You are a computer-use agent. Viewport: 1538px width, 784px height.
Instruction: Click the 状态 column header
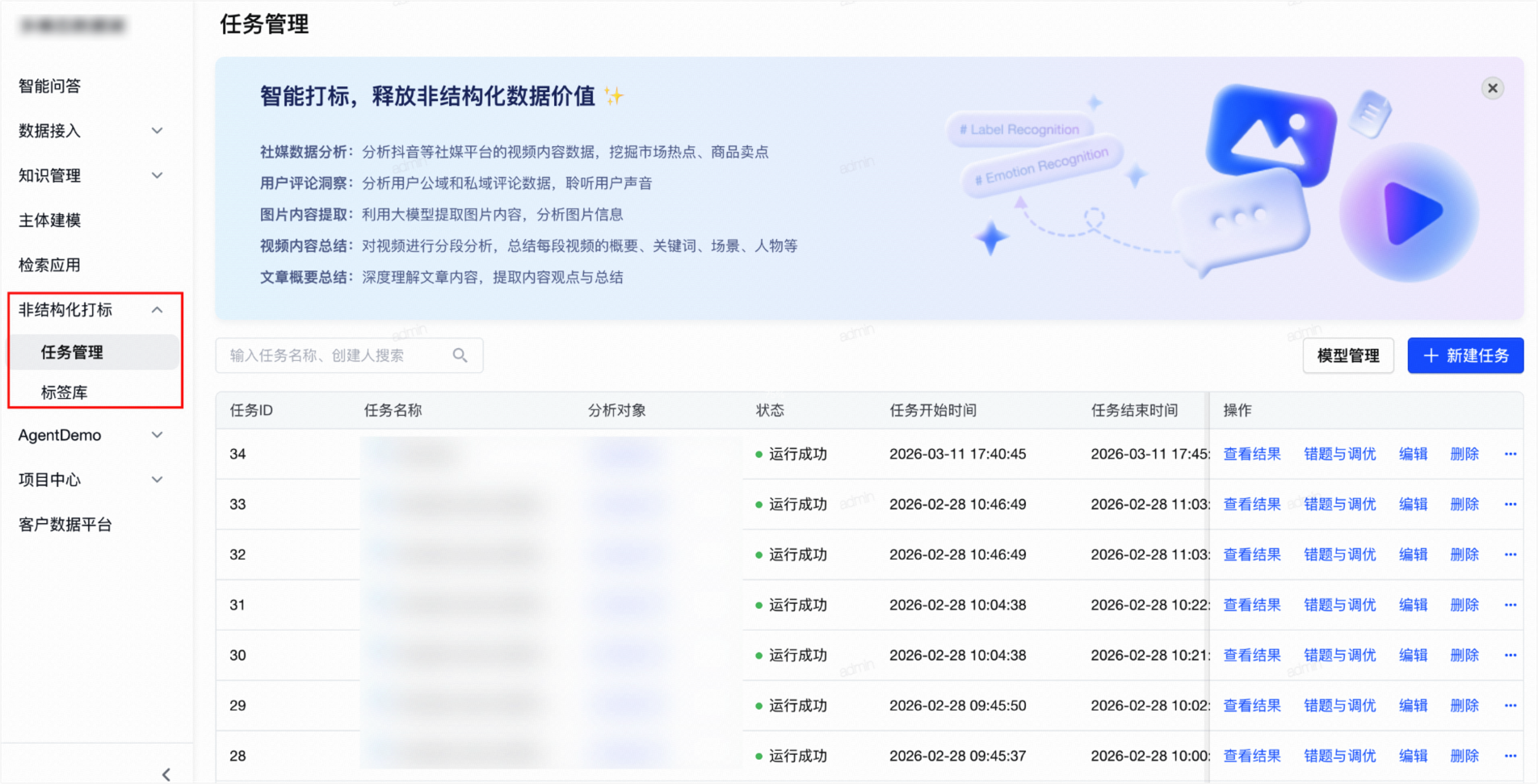click(770, 410)
